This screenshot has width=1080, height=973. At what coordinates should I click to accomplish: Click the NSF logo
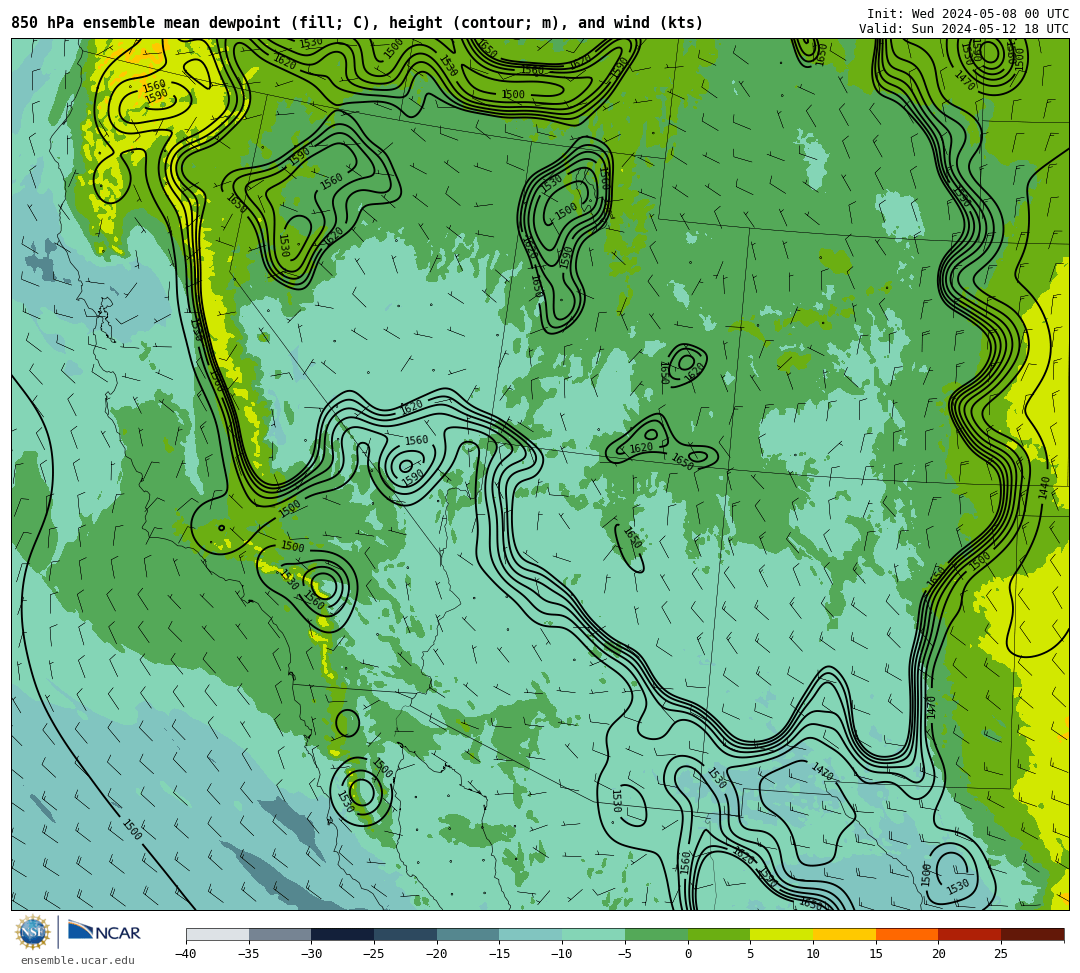(x=32, y=933)
